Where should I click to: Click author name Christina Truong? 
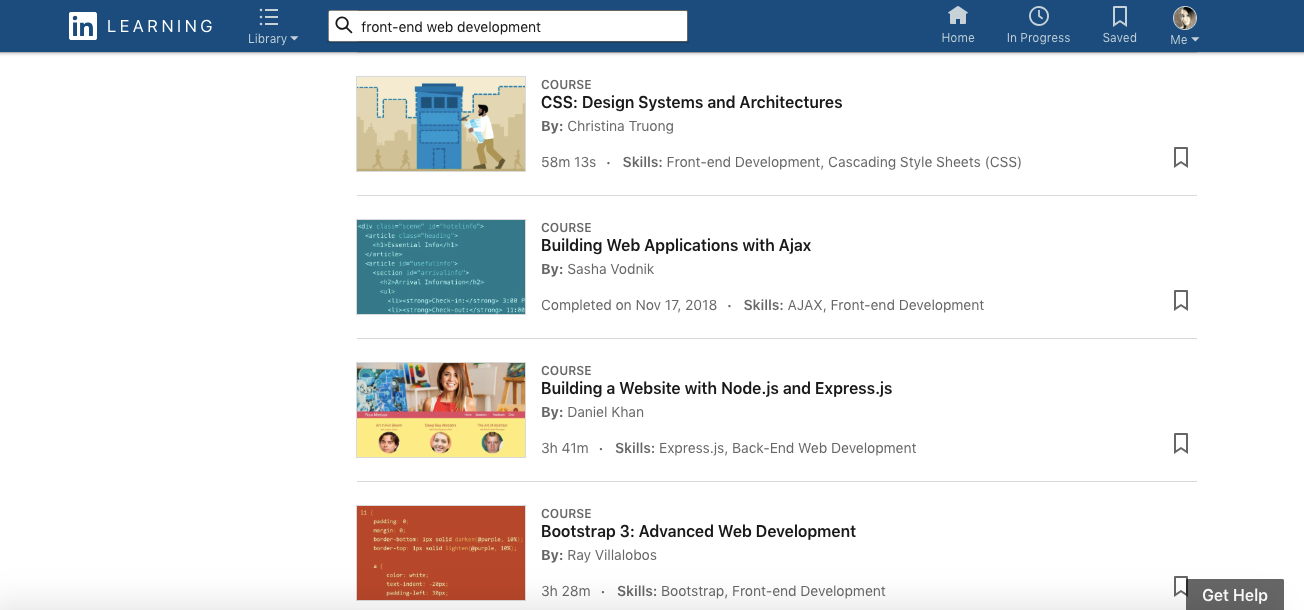pyautogui.click(x=620, y=126)
